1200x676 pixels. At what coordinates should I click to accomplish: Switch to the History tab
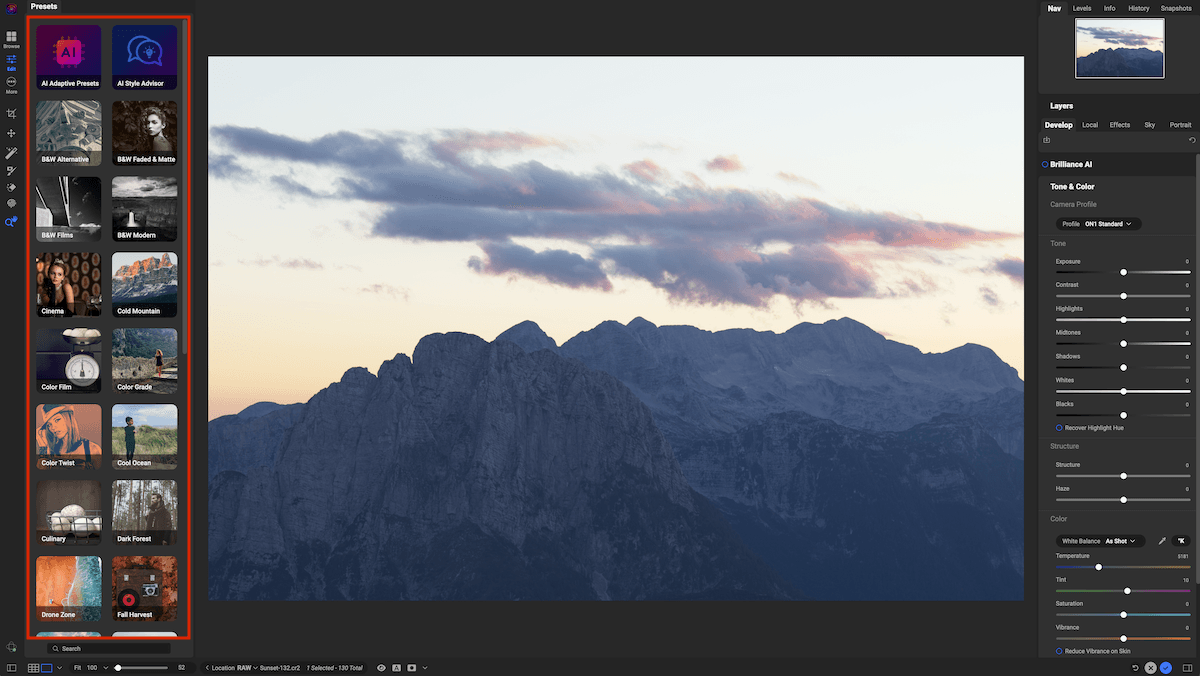(x=1138, y=8)
